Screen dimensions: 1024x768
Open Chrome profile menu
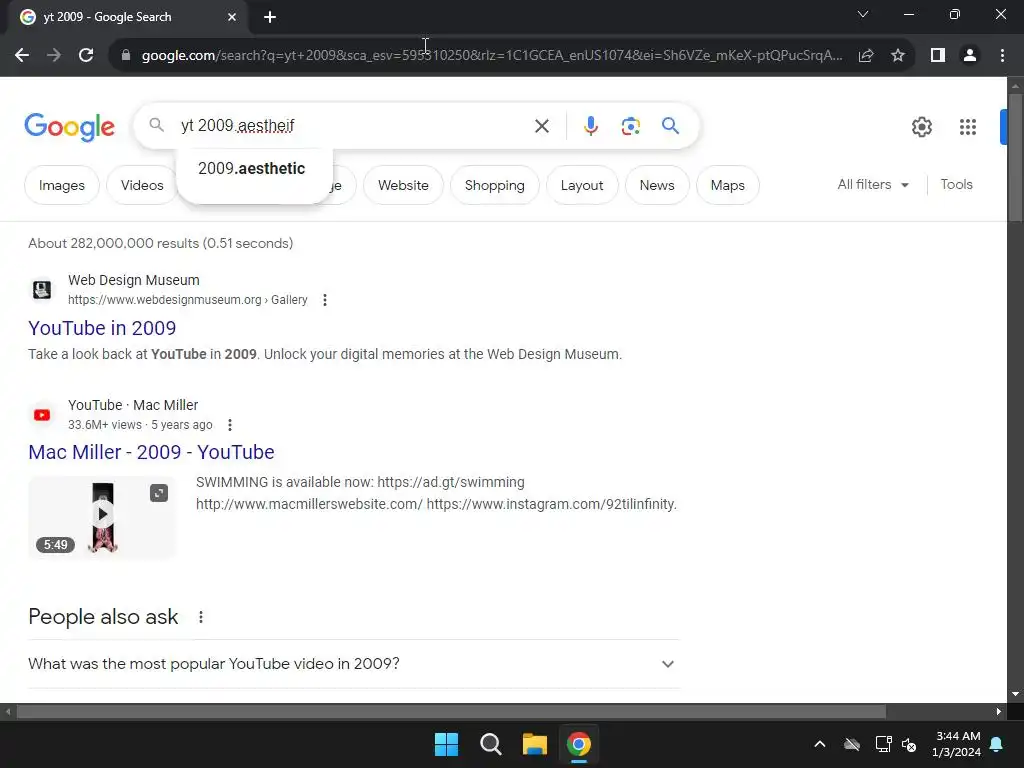coord(970,56)
